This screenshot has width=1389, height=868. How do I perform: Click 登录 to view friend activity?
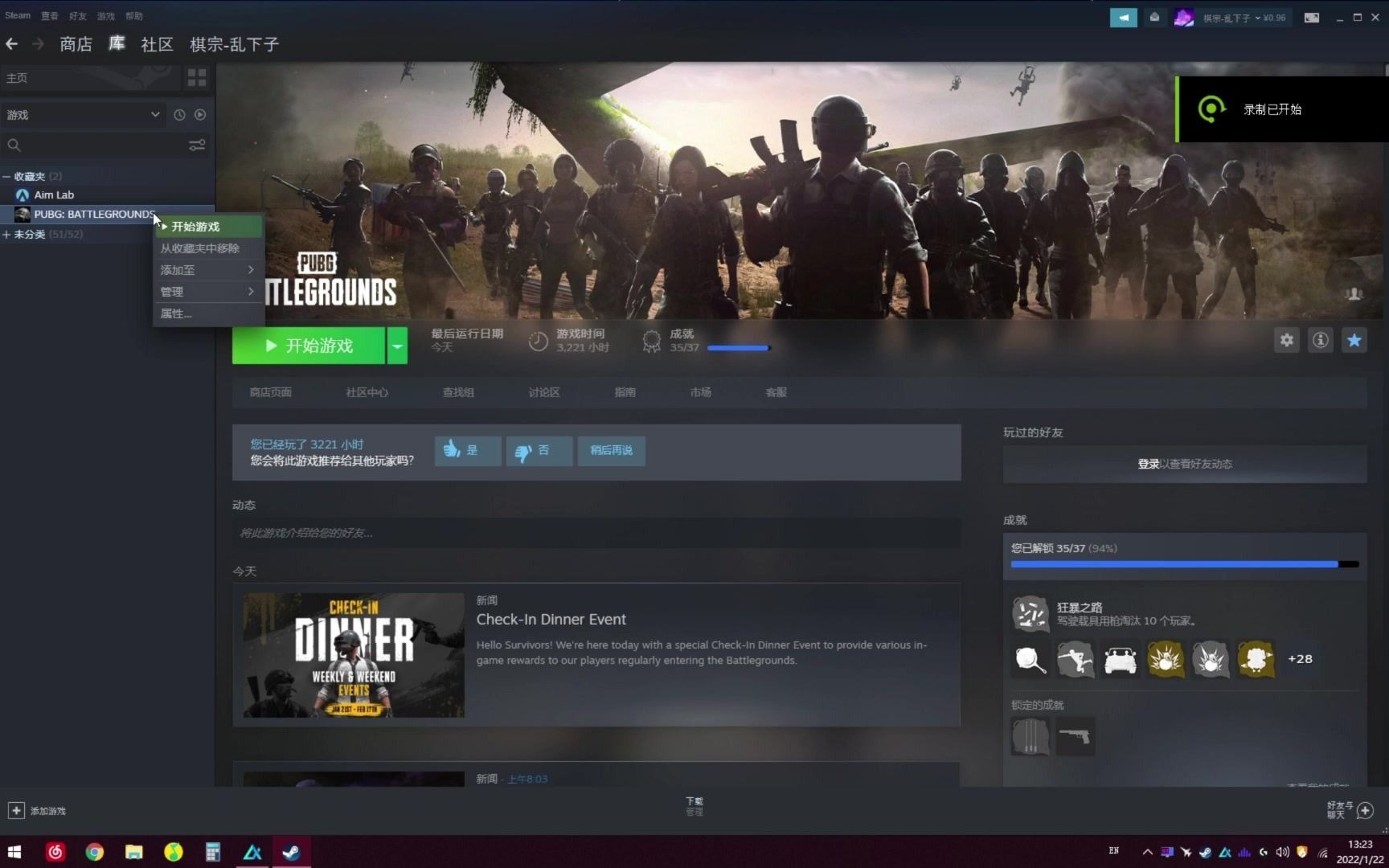pos(1148,464)
